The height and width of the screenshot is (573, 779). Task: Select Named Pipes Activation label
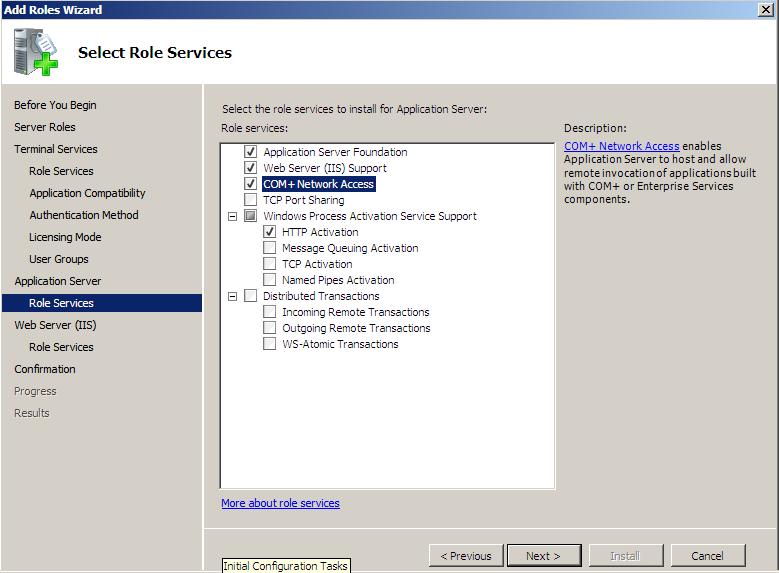(x=338, y=280)
